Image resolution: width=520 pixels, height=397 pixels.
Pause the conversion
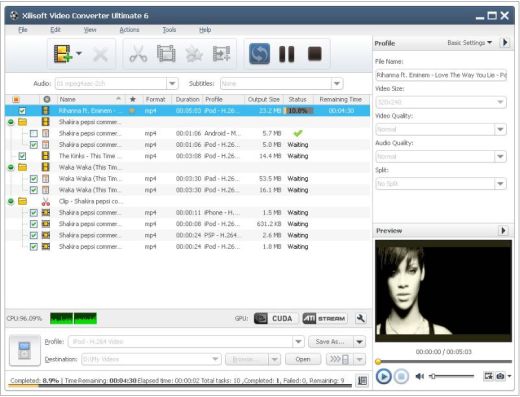287,54
